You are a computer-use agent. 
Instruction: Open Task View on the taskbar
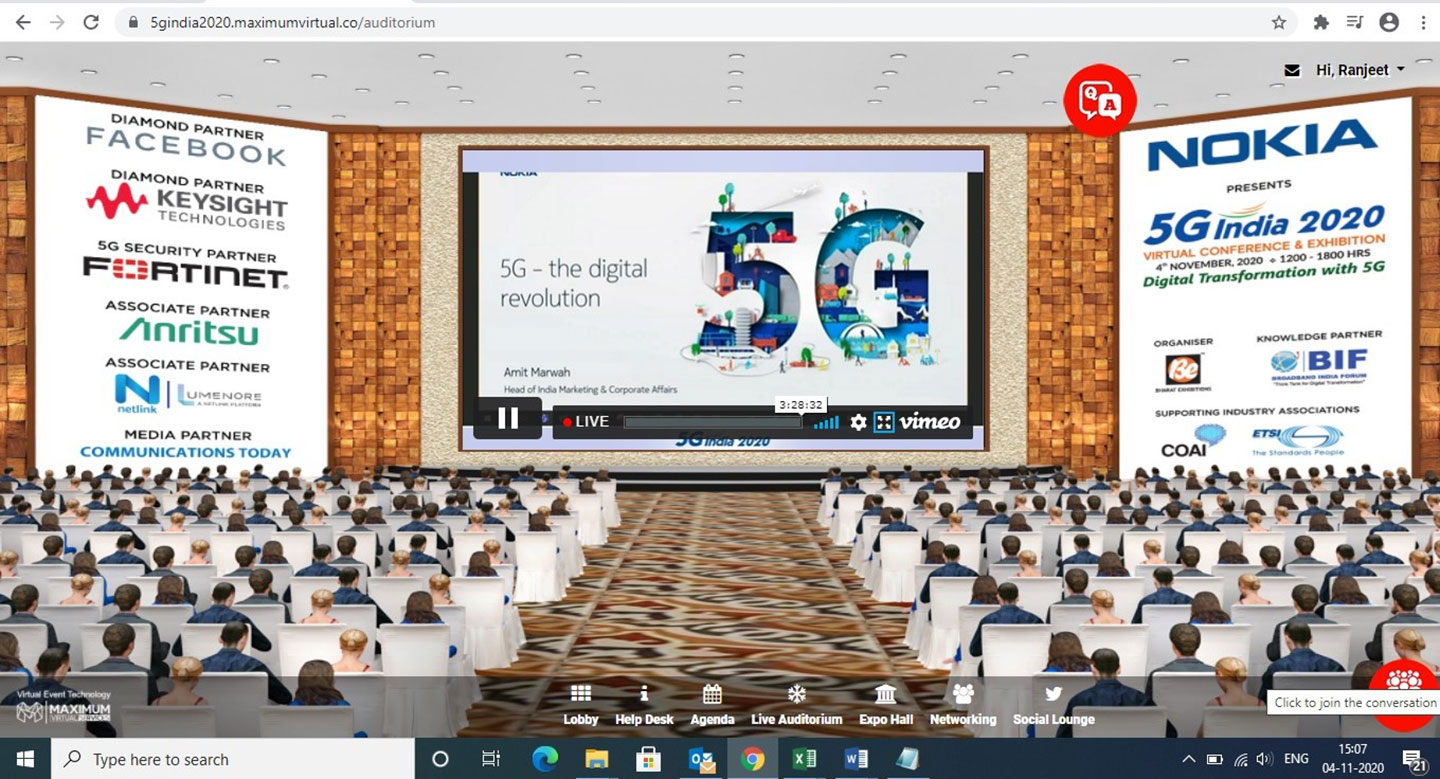[491, 759]
